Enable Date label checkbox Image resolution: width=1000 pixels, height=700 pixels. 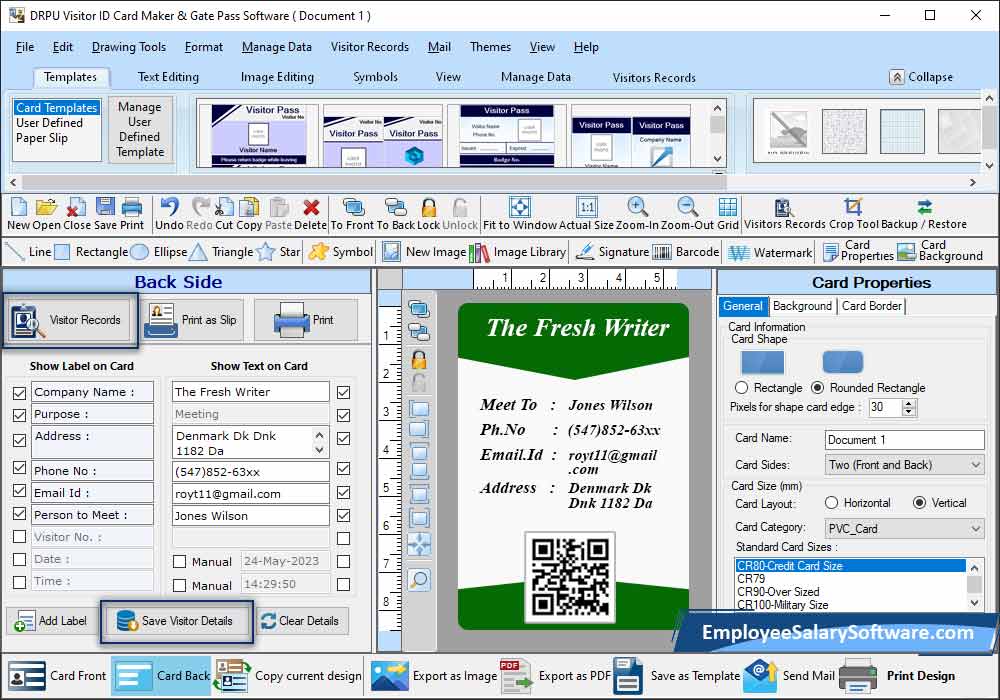(20, 559)
